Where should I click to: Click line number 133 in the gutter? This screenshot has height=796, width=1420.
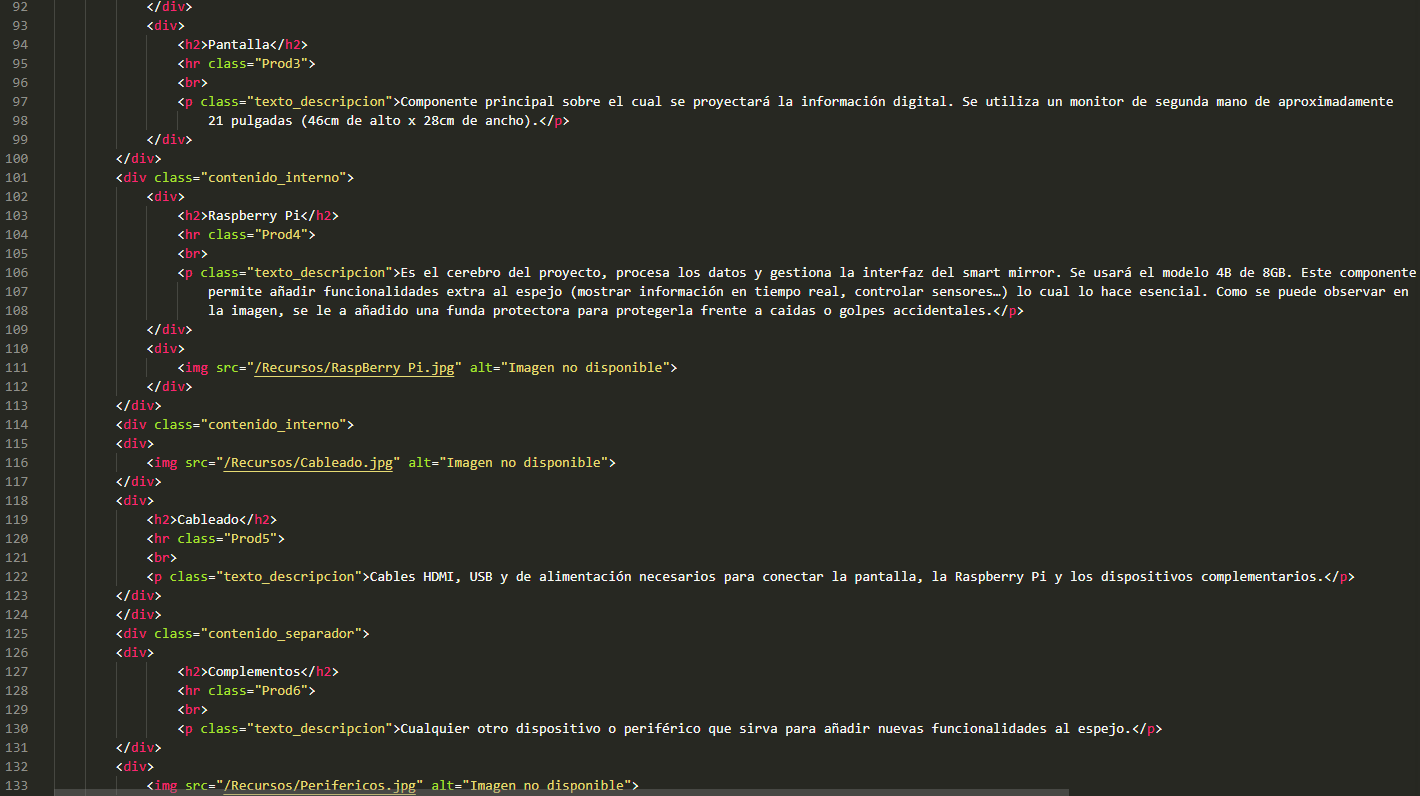[x=17, y=786]
